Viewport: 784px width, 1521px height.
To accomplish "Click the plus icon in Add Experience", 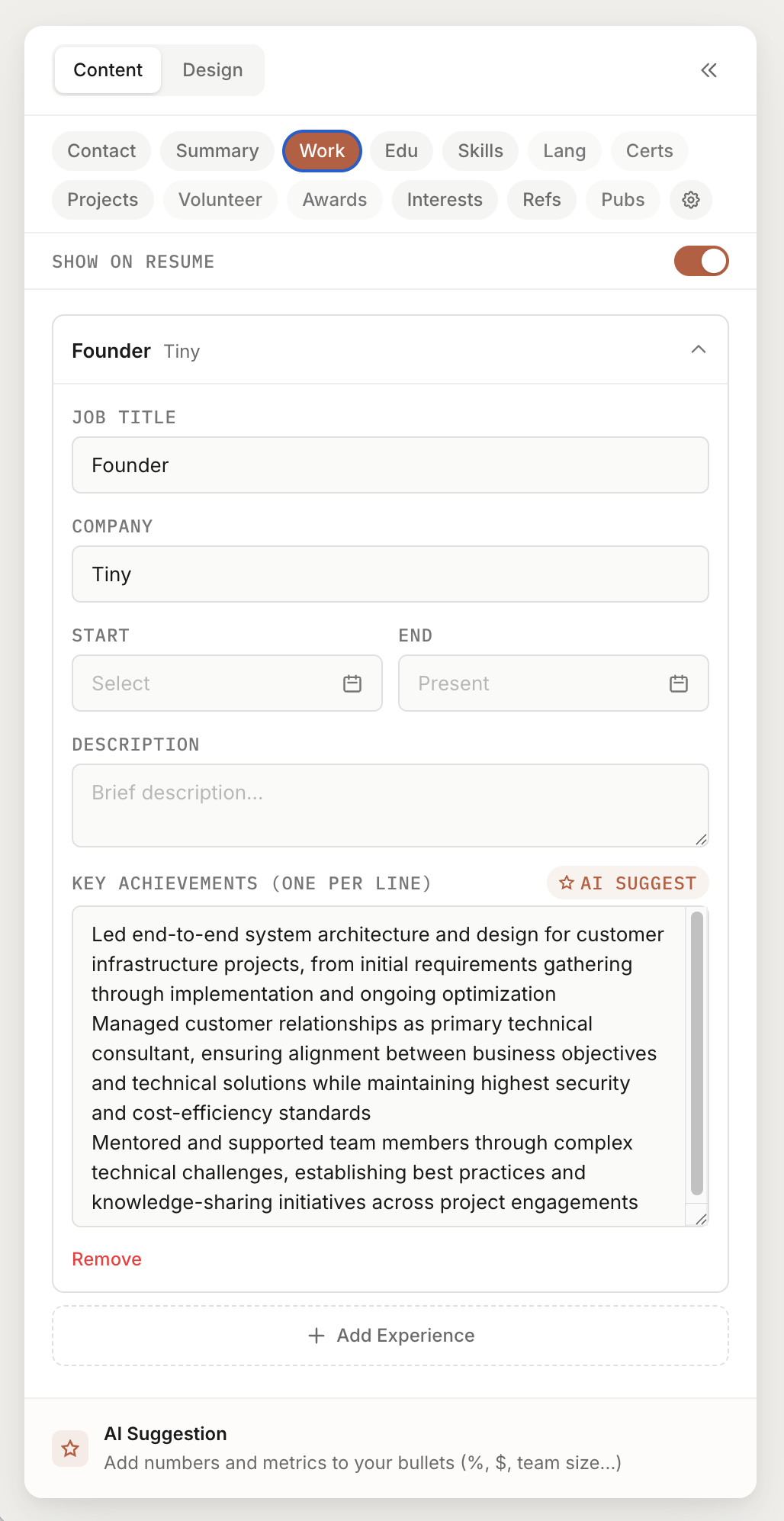I will (316, 1336).
